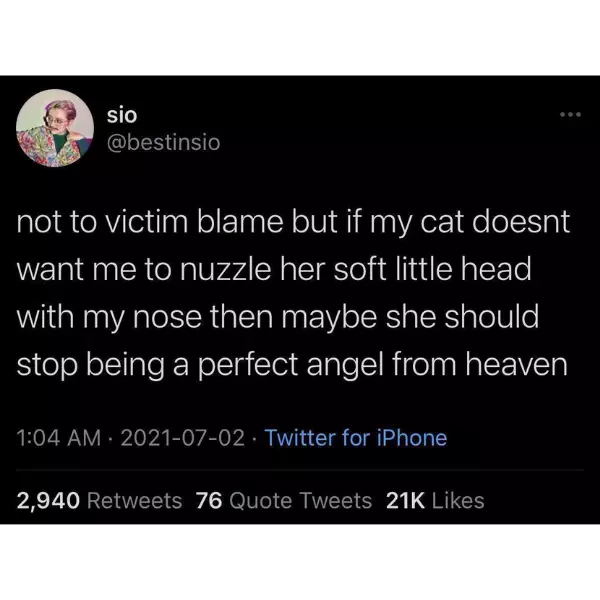
Task: View the 2,940 Retweets list
Action: pos(99,501)
